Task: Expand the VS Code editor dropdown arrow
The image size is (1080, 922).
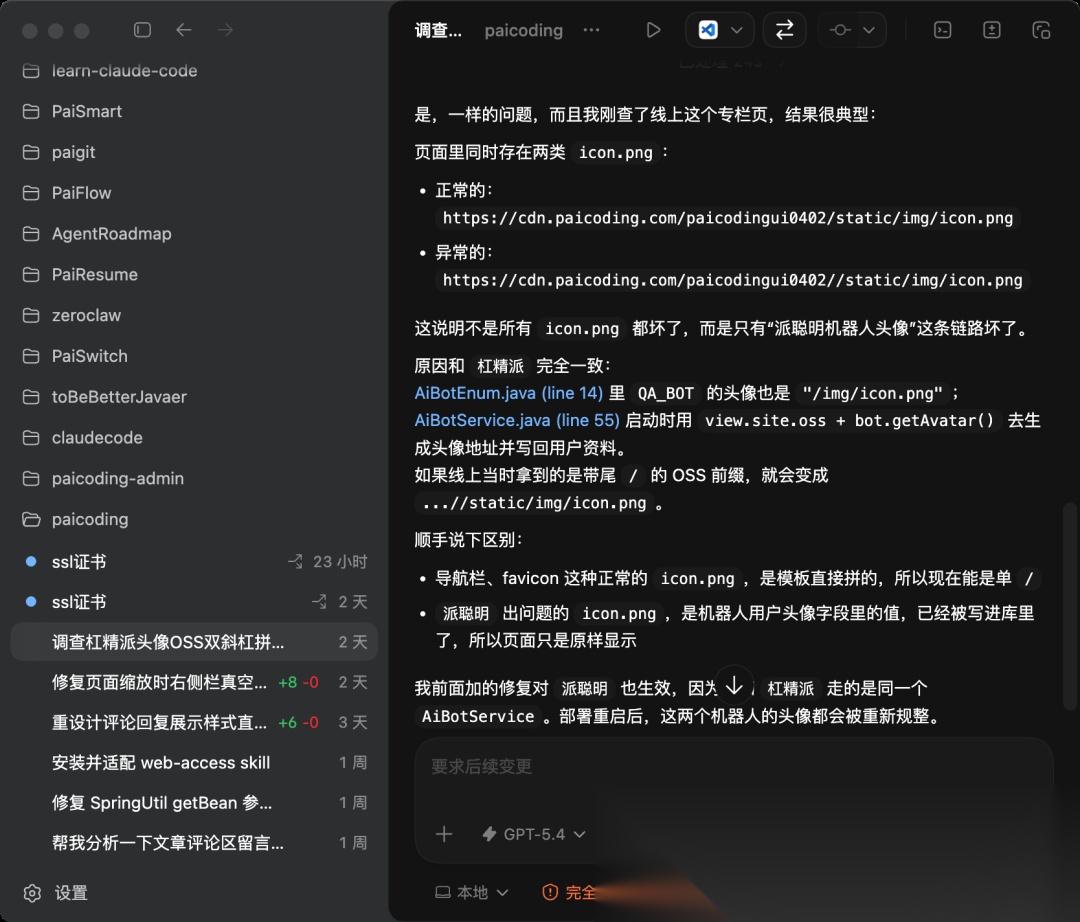Action: coord(736,30)
